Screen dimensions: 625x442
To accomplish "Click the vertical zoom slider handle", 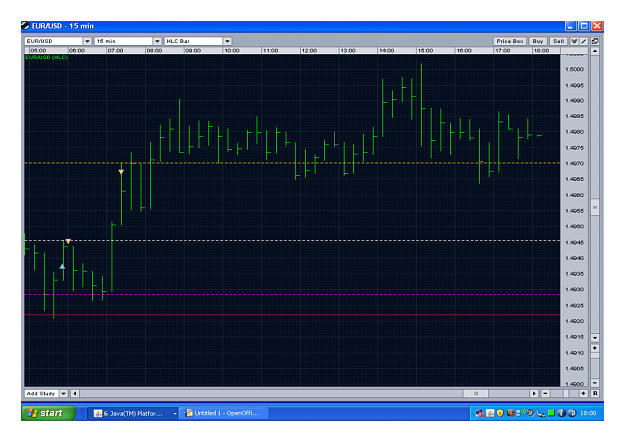I will coord(595,356).
